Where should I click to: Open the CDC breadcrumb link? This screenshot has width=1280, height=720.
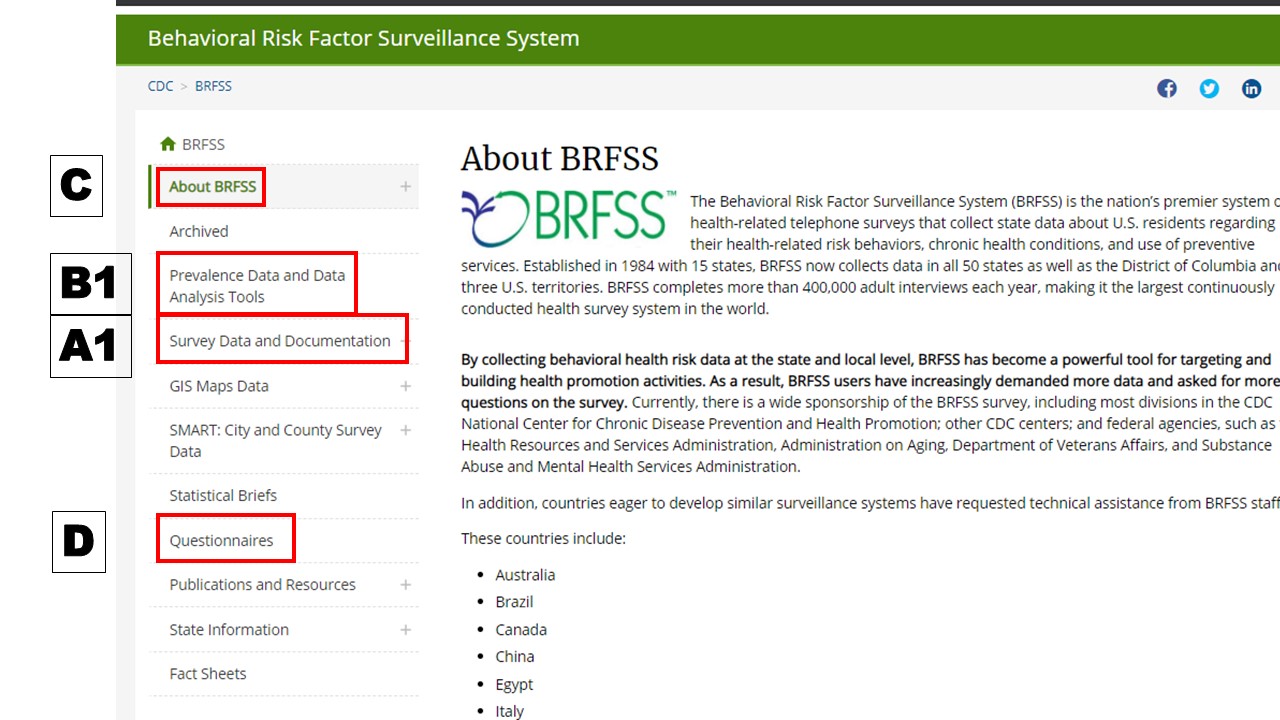pyautogui.click(x=160, y=86)
